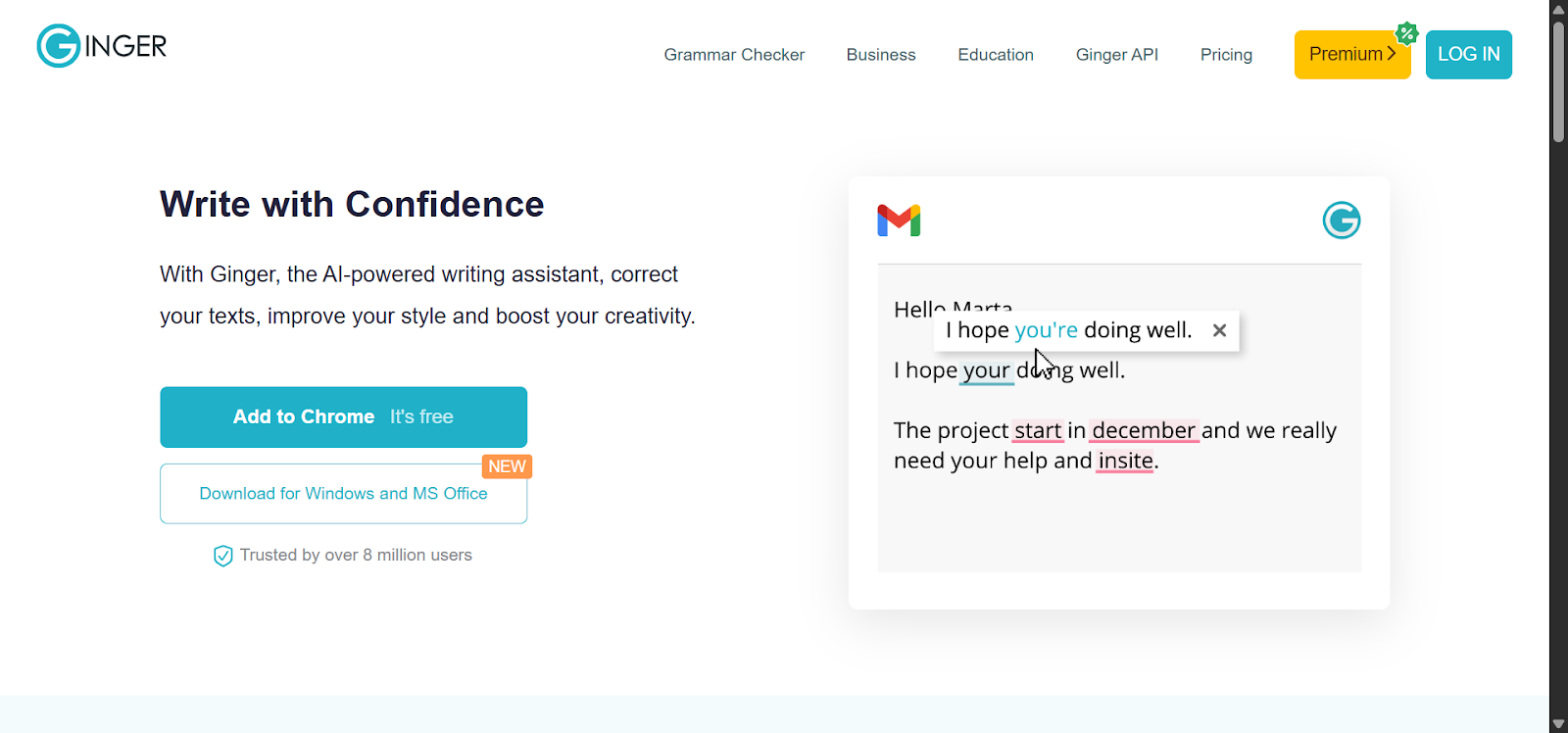Click the Gmail logo in the demo card
The width and height of the screenshot is (1568, 733).
899,220
